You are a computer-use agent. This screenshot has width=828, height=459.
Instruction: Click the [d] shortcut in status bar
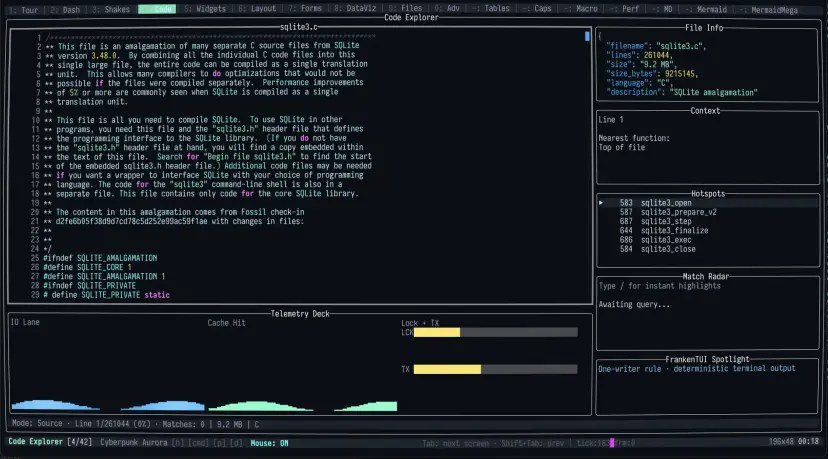point(236,443)
